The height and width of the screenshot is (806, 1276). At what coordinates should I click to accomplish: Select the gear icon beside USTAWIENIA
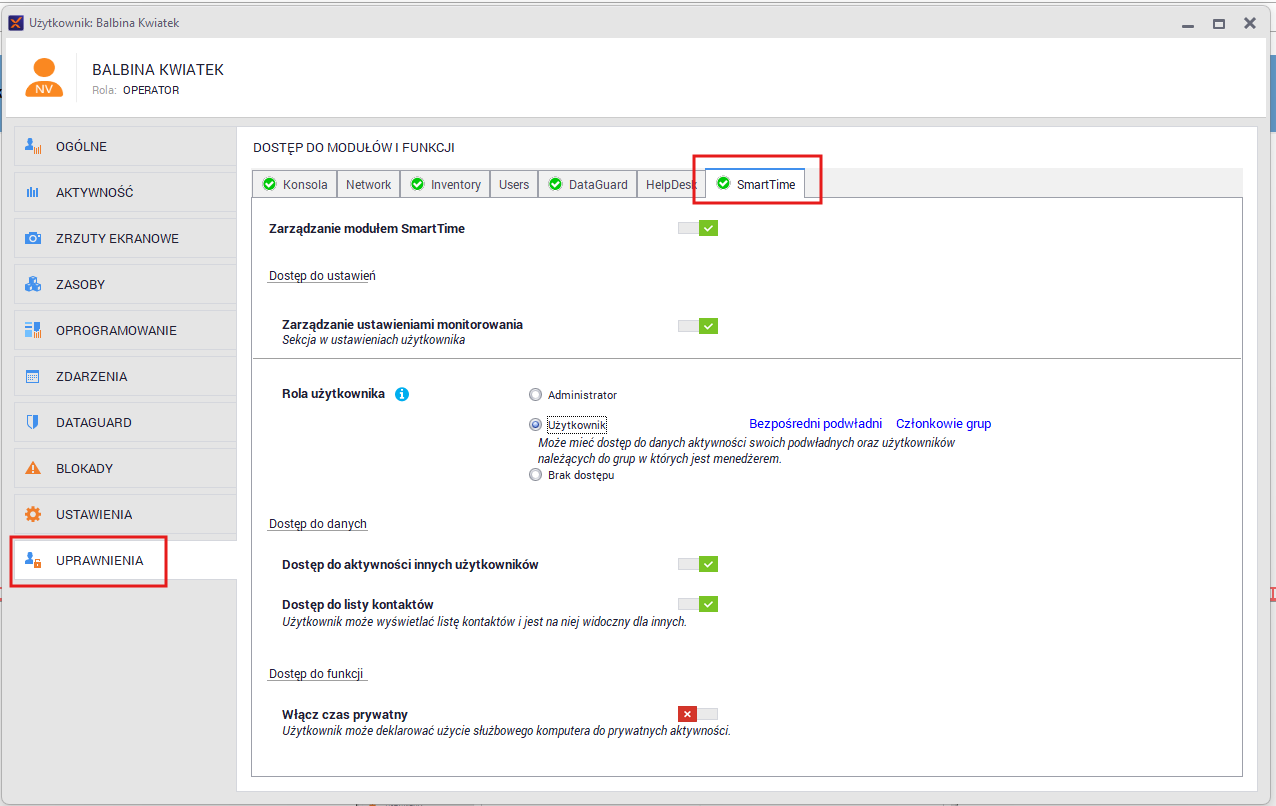tap(33, 513)
